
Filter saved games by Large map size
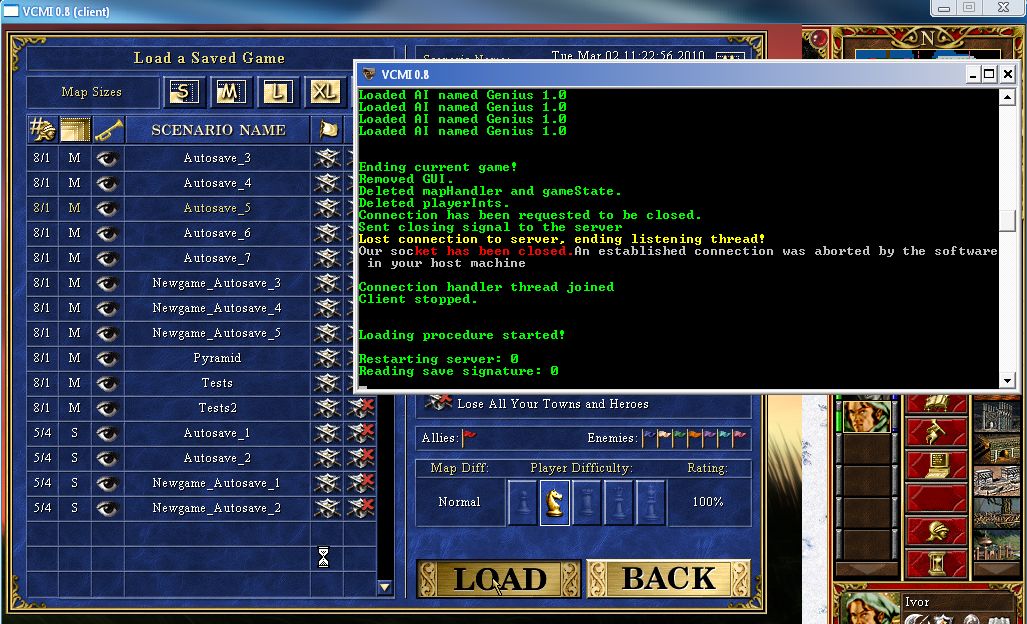pyautogui.click(x=277, y=92)
